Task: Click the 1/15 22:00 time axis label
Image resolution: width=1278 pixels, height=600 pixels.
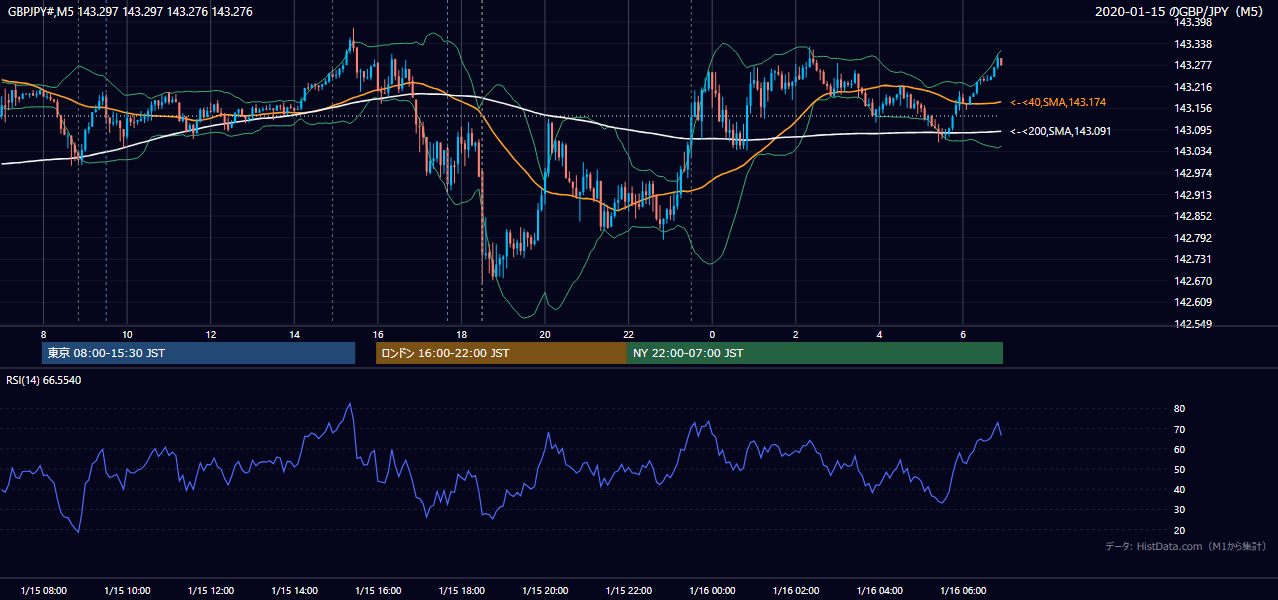Action: tap(629, 590)
